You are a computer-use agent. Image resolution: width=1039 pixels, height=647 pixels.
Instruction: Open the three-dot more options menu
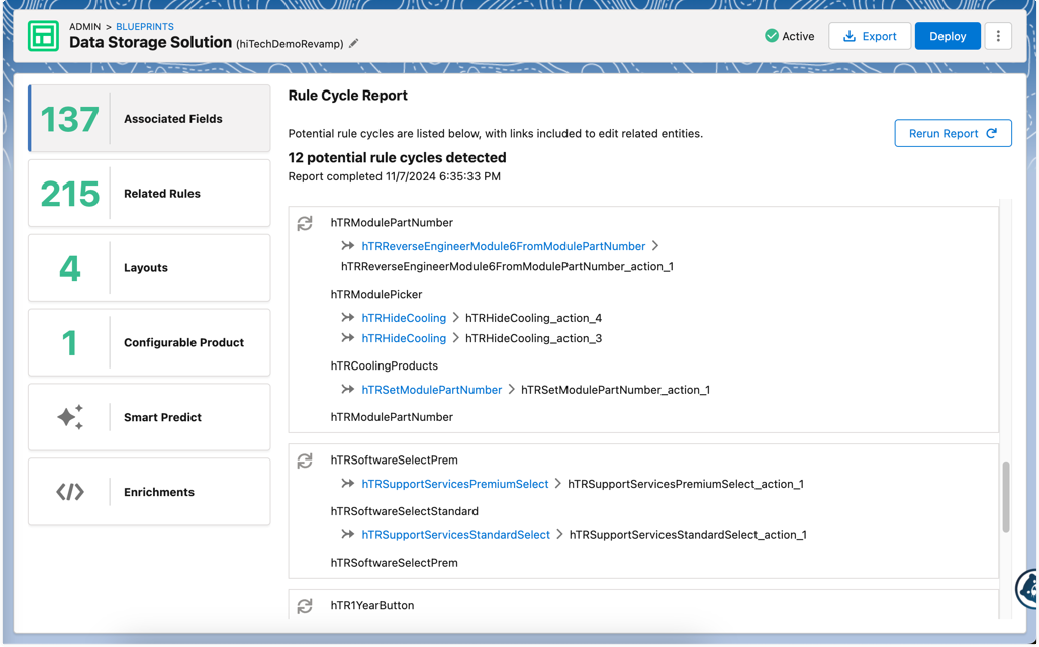tap(998, 36)
